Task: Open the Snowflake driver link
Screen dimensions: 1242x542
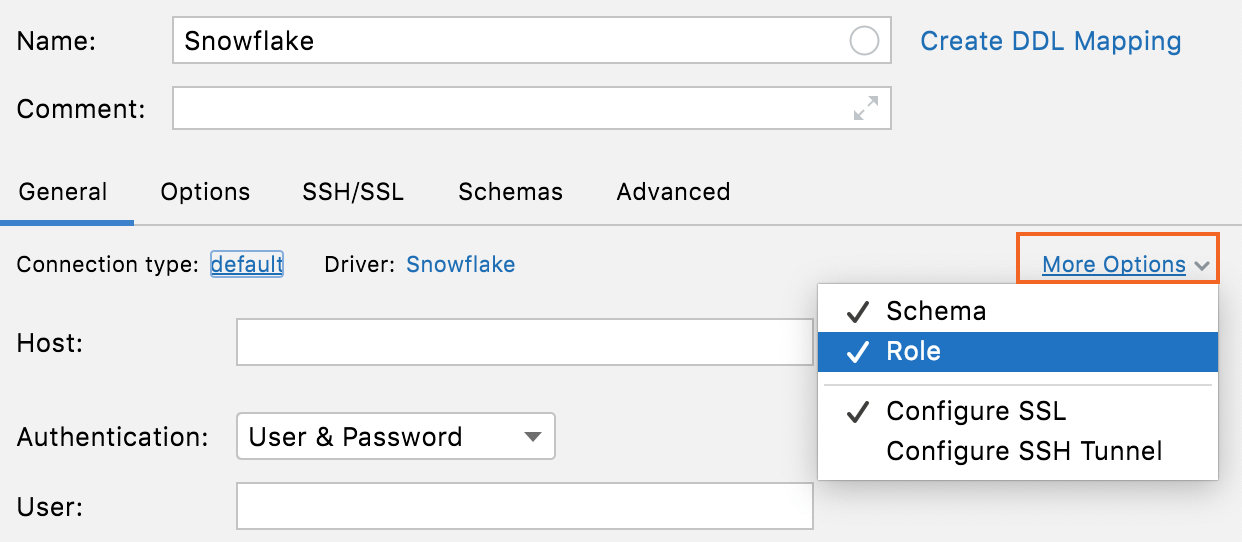Action: pos(460,265)
